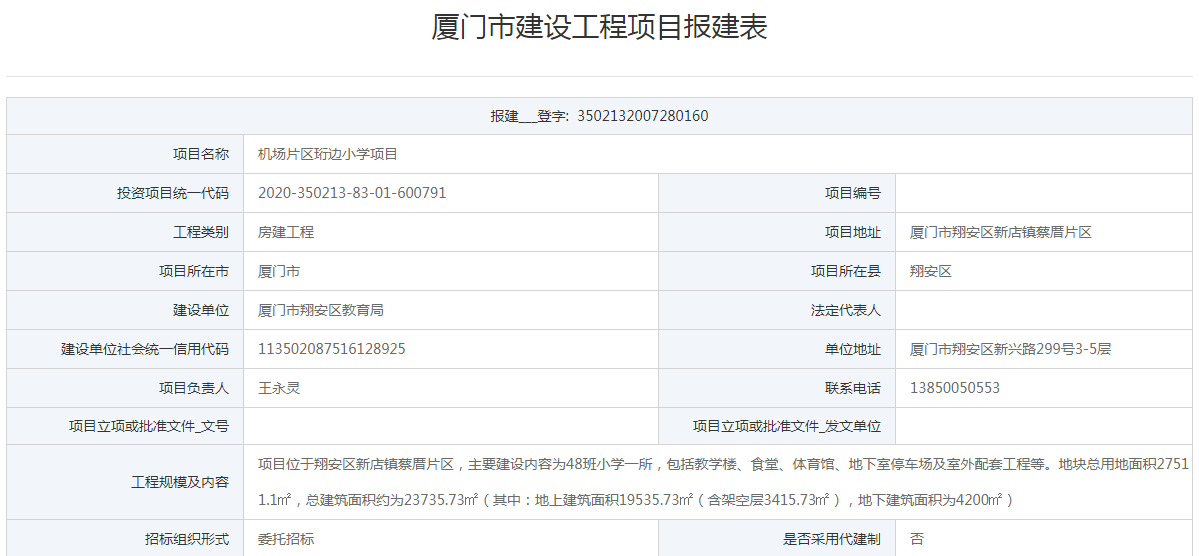Select value 房建工程
1199x556 pixels.
286,232
